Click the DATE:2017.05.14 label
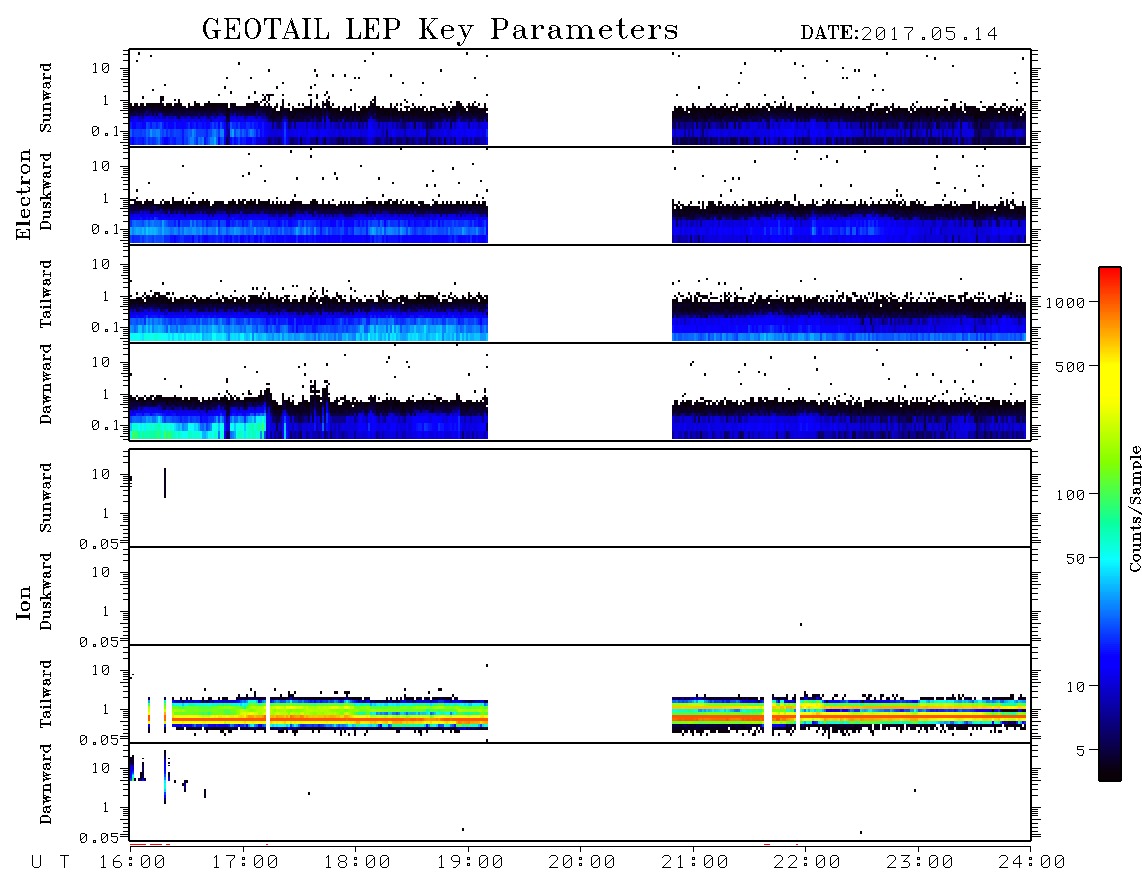 click(899, 34)
